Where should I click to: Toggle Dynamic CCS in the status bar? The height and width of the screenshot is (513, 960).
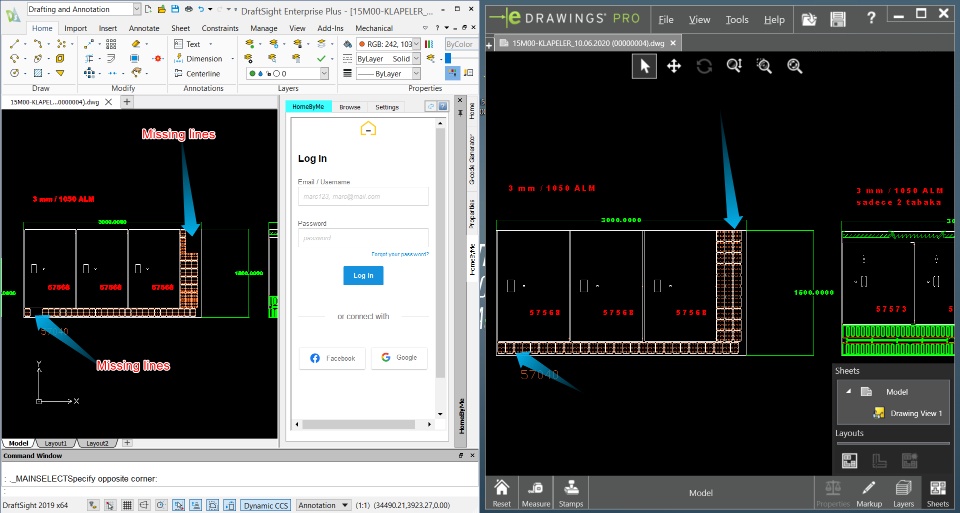point(266,506)
